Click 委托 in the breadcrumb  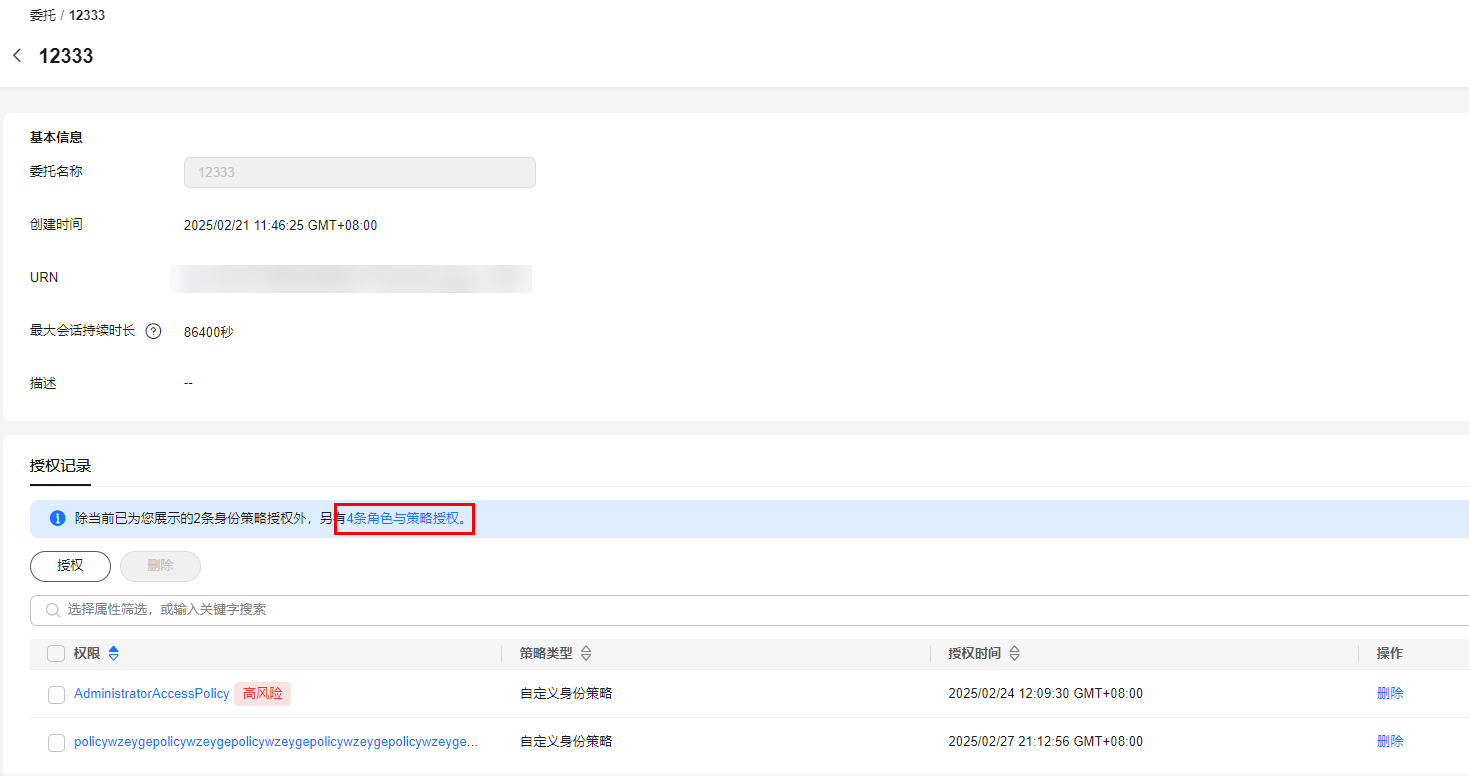pos(43,15)
